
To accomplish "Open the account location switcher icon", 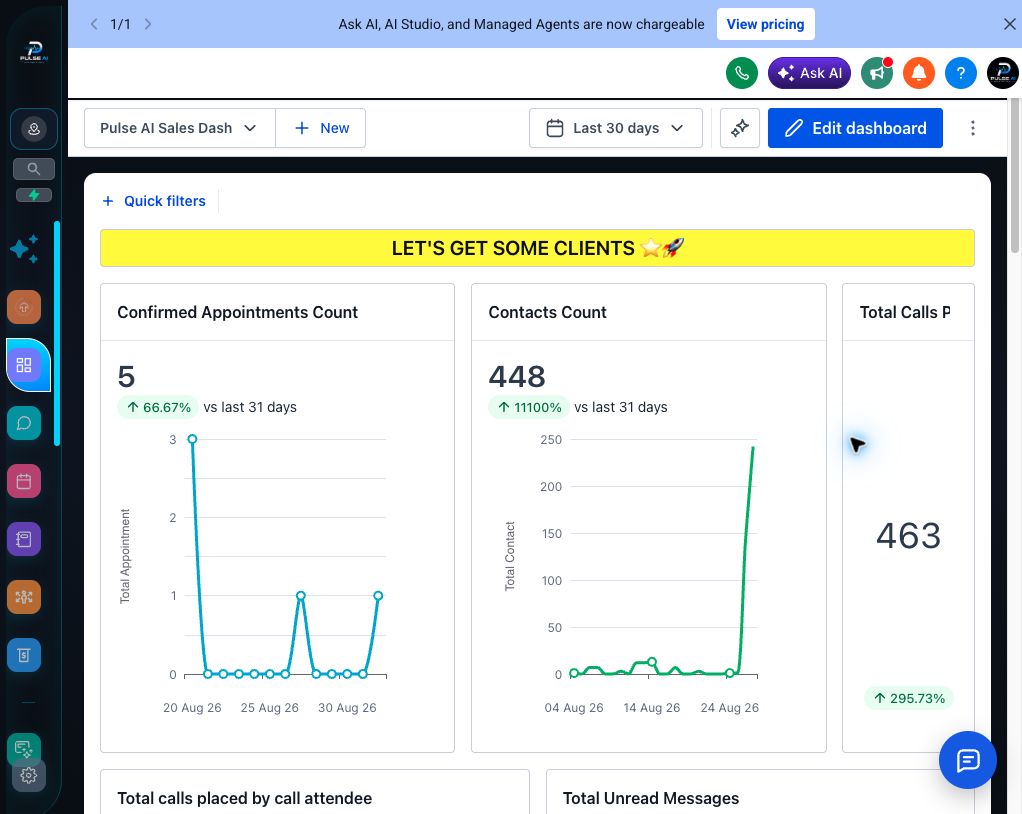I will click(x=34, y=129).
